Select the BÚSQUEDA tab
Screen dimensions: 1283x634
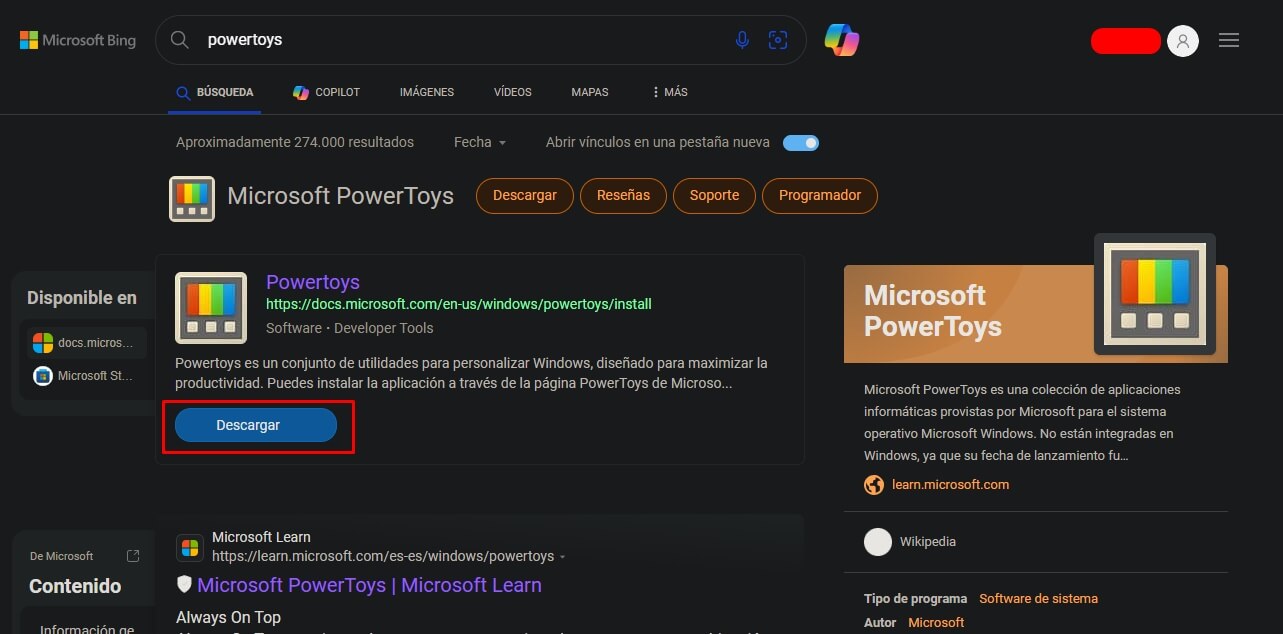click(215, 92)
